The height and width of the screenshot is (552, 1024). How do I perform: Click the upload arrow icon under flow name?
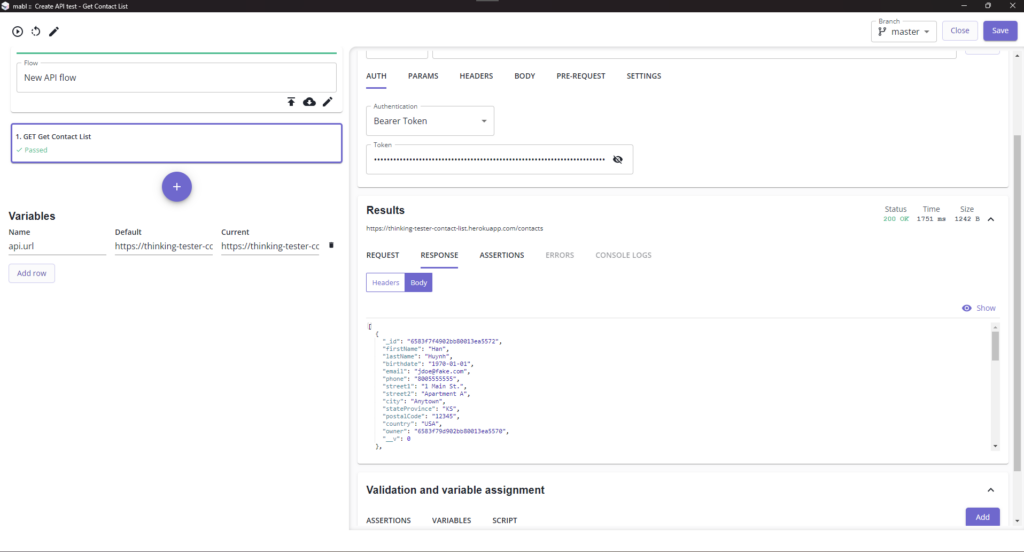point(291,102)
